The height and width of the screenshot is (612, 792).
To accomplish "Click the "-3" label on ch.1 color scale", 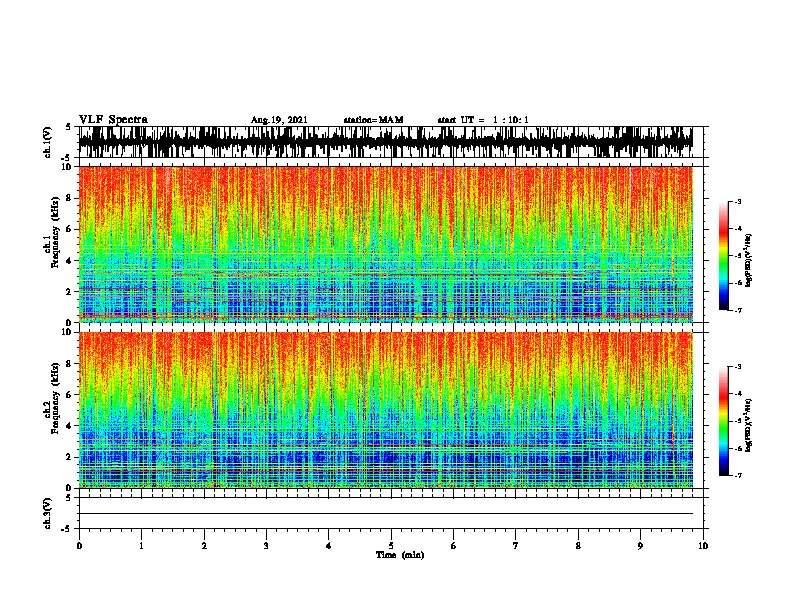I will (737, 201).
